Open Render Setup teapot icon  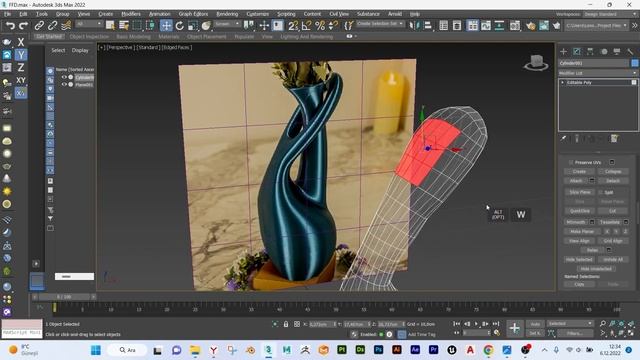click(x=530, y=26)
